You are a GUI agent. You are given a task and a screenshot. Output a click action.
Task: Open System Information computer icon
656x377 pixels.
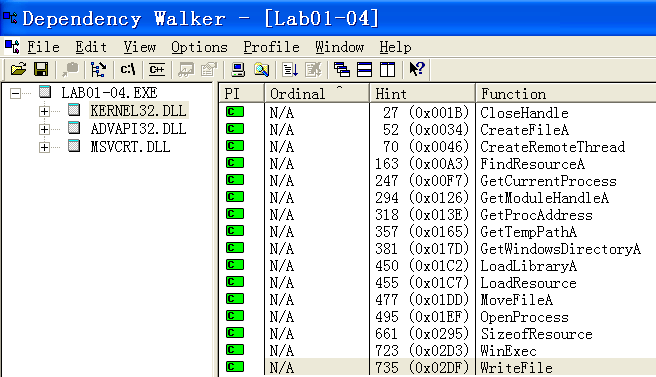238,69
